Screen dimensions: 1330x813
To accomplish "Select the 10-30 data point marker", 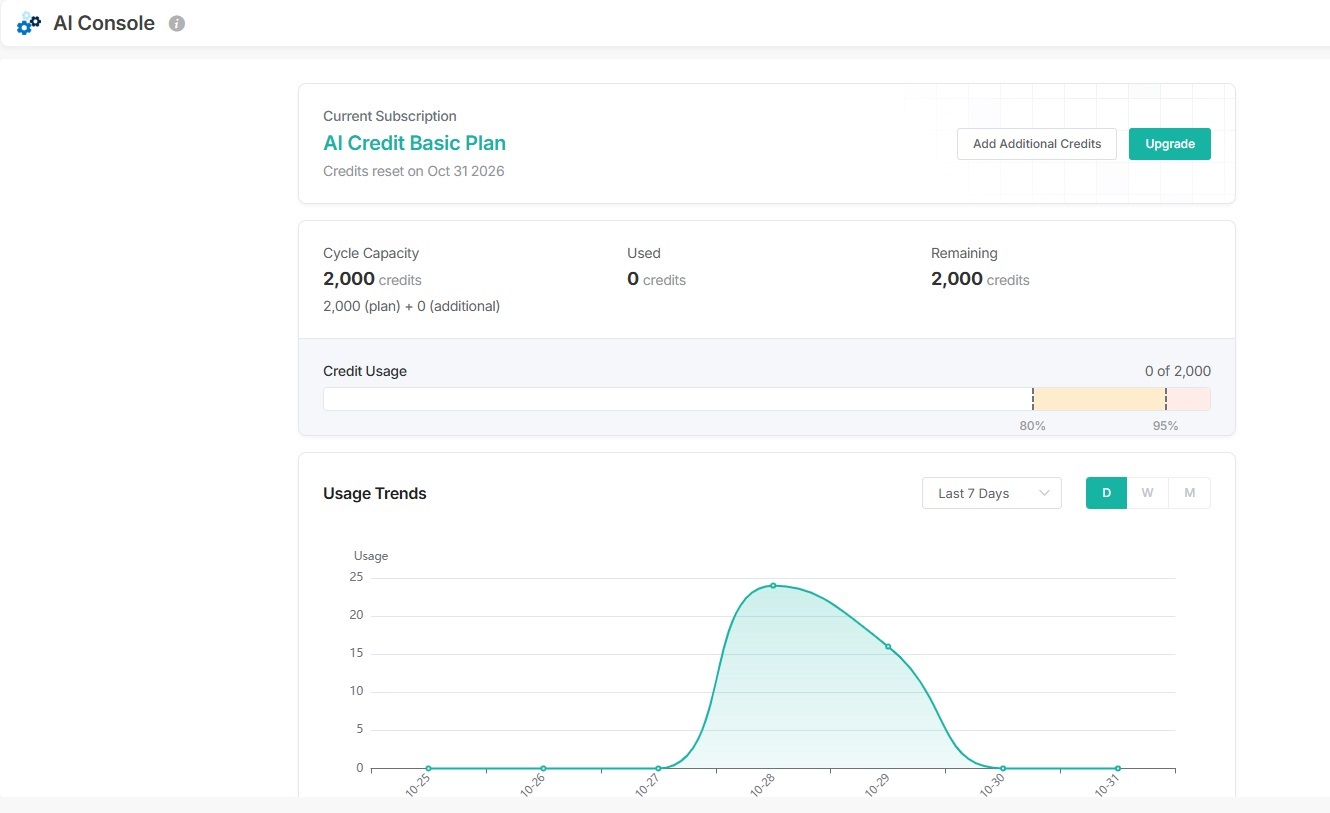I will (x=1003, y=768).
